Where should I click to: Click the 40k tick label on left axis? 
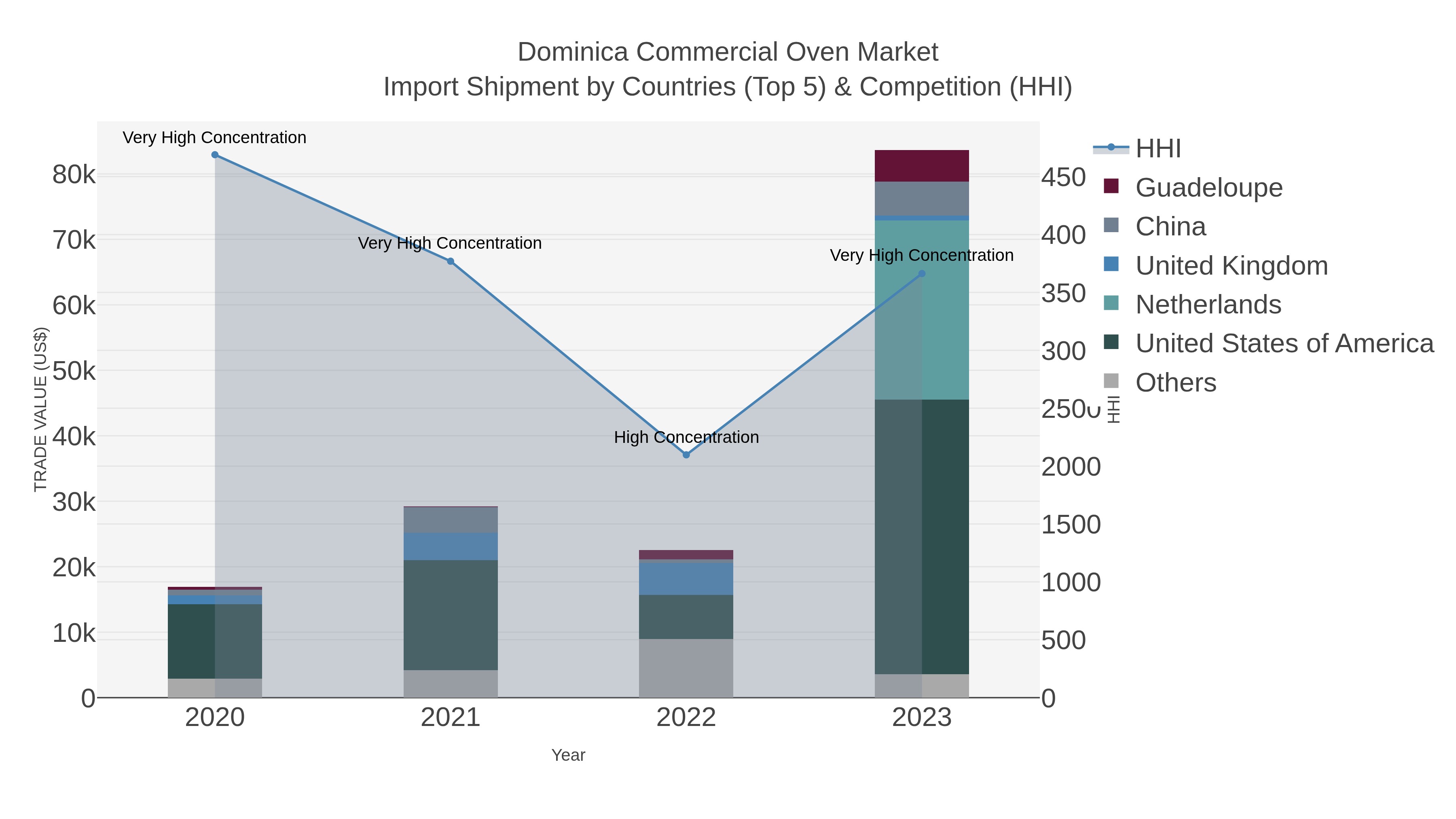pos(74,437)
